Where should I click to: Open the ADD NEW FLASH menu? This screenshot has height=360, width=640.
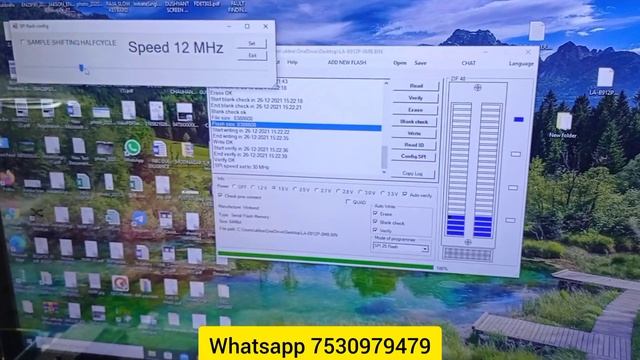tap(347, 62)
